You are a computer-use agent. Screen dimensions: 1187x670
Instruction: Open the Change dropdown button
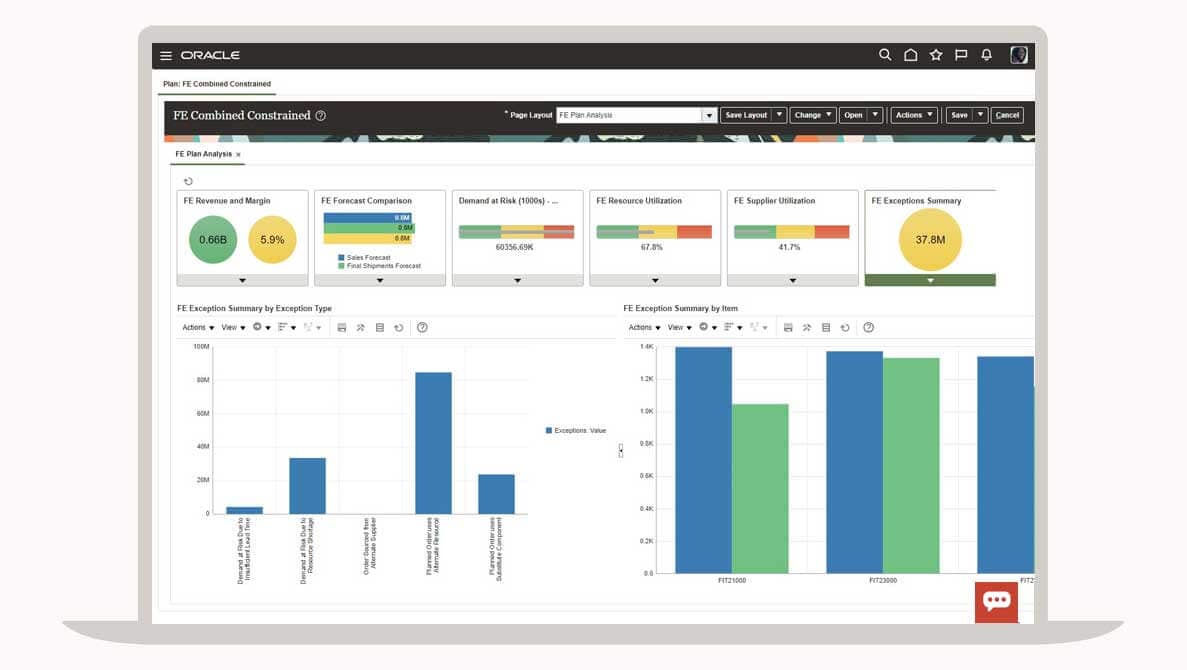pyautogui.click(x=813, y=116)
